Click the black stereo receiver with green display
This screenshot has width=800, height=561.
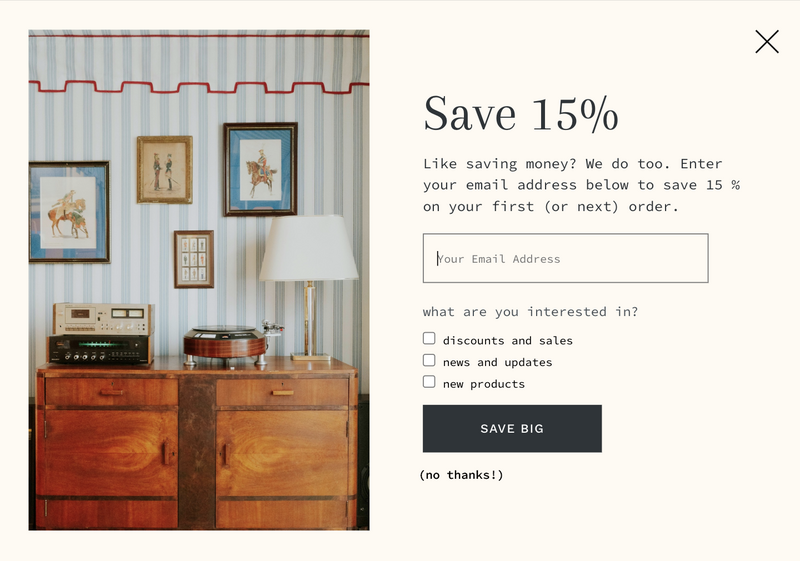[100, 349]
